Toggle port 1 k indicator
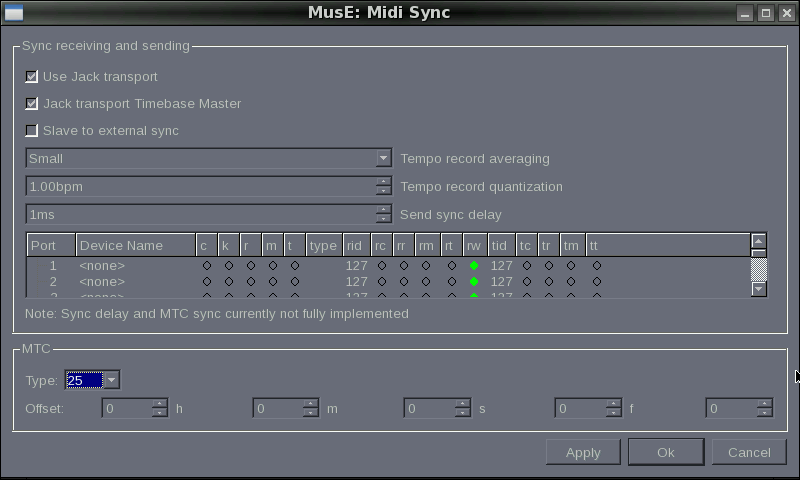 tap(229, 265)
